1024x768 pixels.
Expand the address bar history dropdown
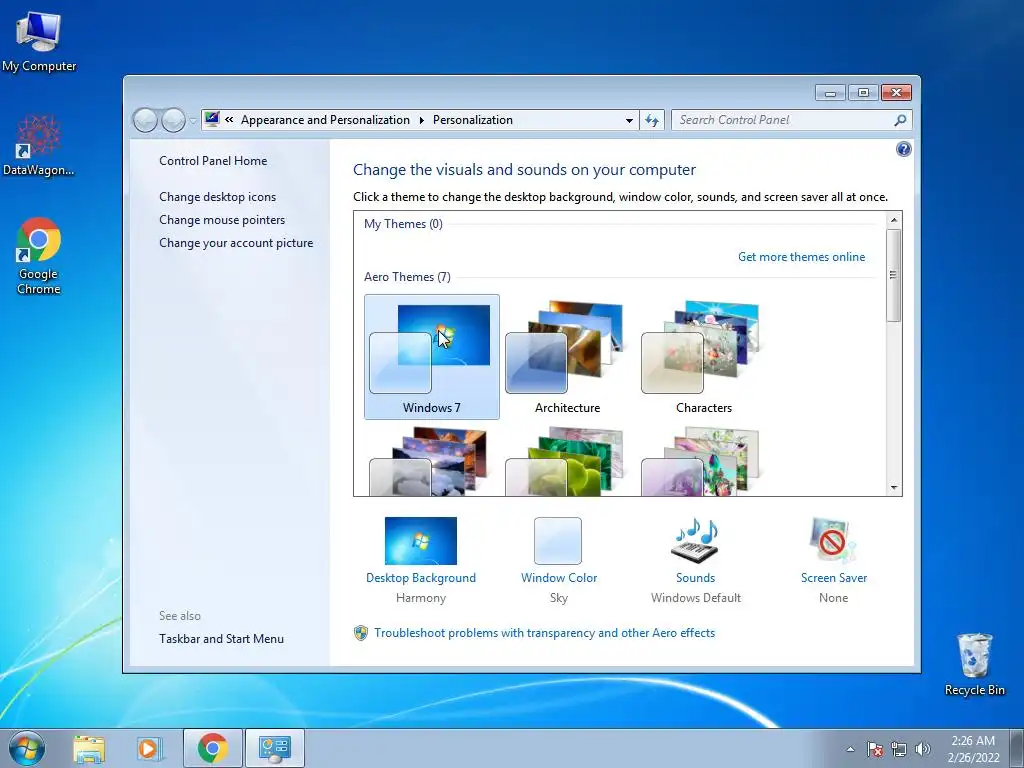tap(629, 121)
